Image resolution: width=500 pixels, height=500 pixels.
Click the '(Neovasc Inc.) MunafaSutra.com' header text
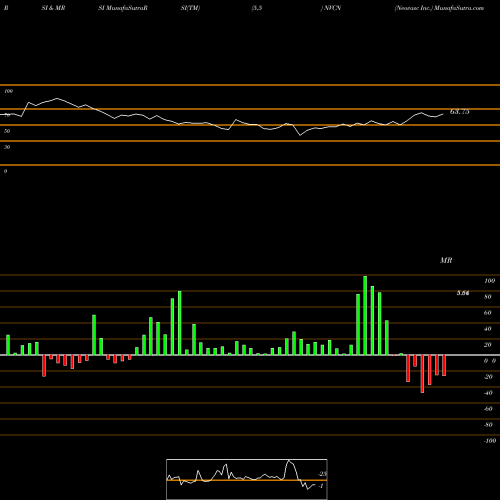point(439,8)
